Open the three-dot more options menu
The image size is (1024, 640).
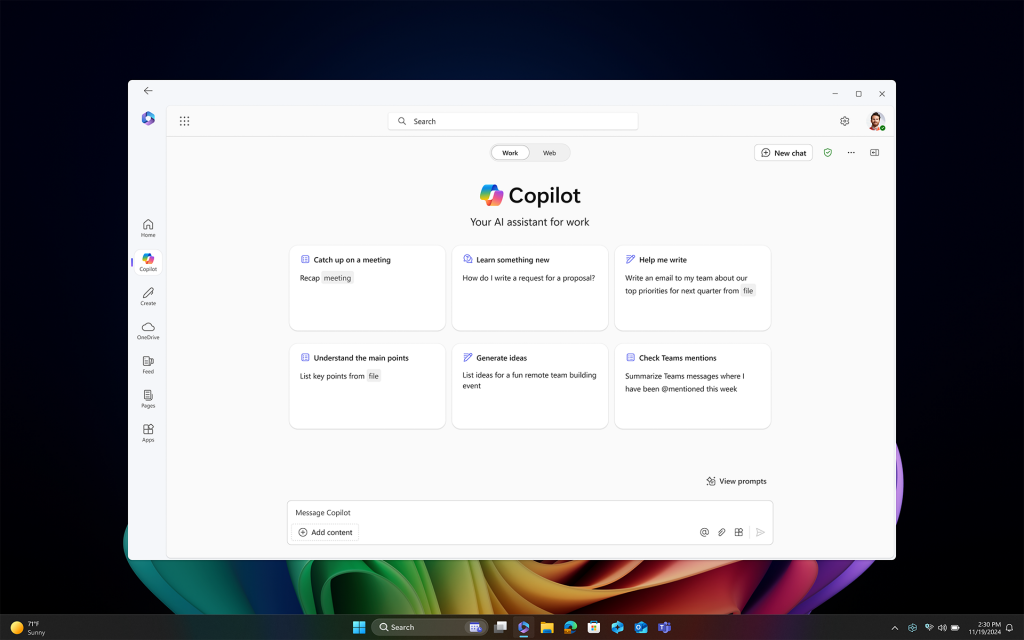coord(851,152)
